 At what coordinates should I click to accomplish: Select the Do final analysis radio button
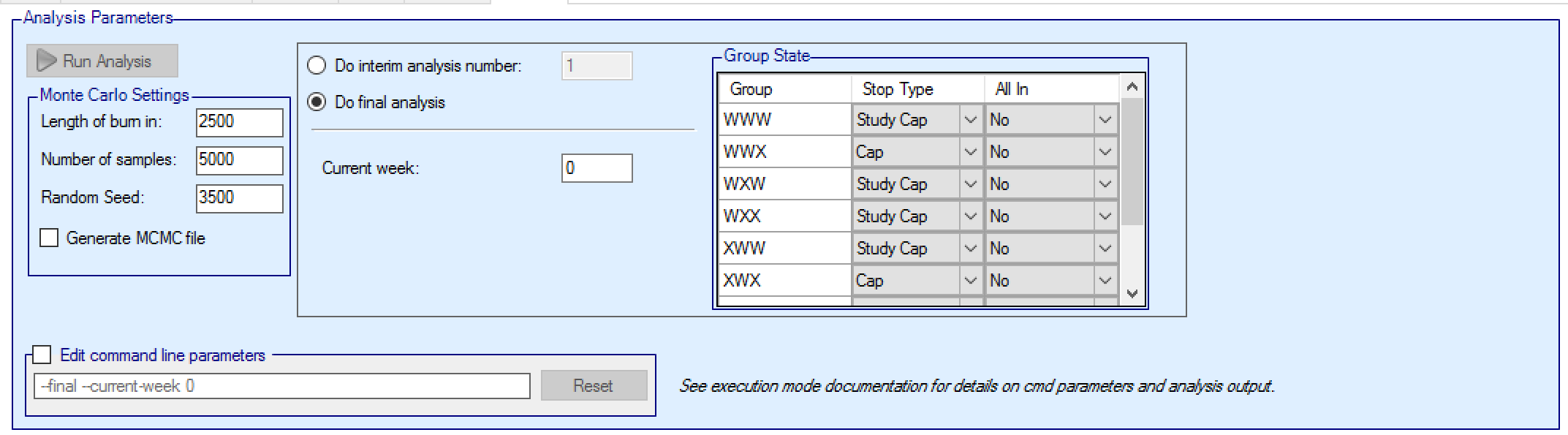[317, 102]
